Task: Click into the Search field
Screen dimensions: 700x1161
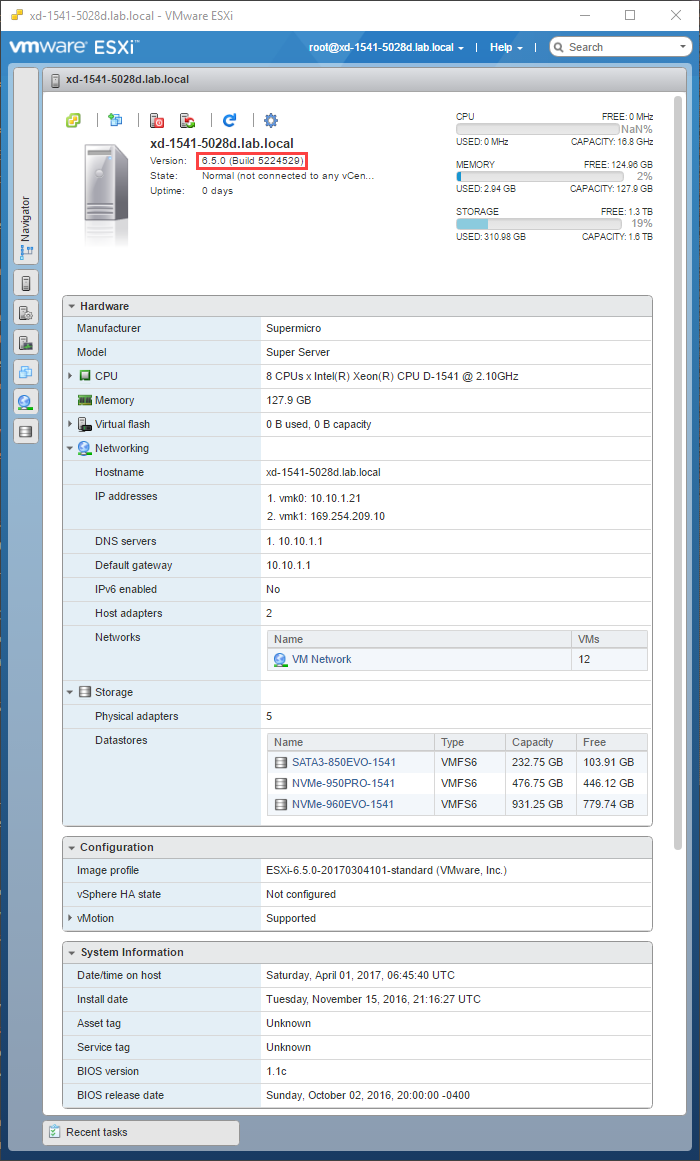Action: (x=621, y=47)
